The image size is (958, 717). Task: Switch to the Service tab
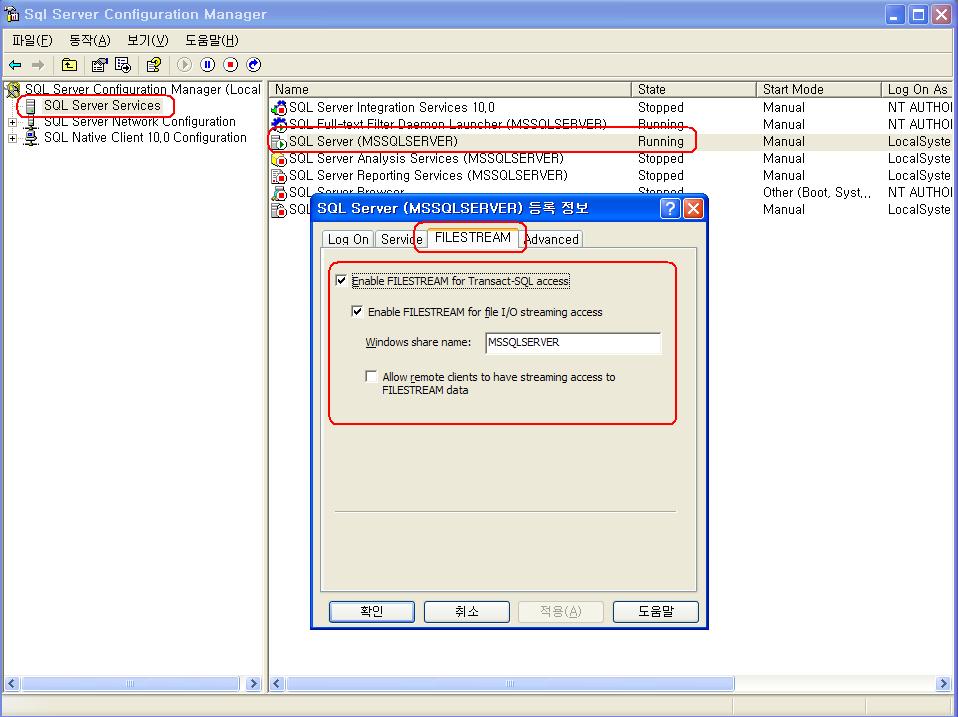(x=400, y=239)
